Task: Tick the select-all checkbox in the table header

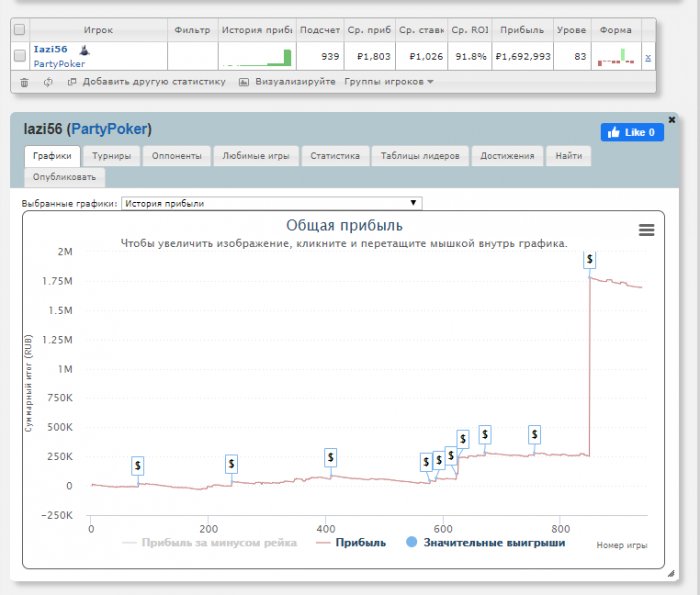Action: coord(20,30)
